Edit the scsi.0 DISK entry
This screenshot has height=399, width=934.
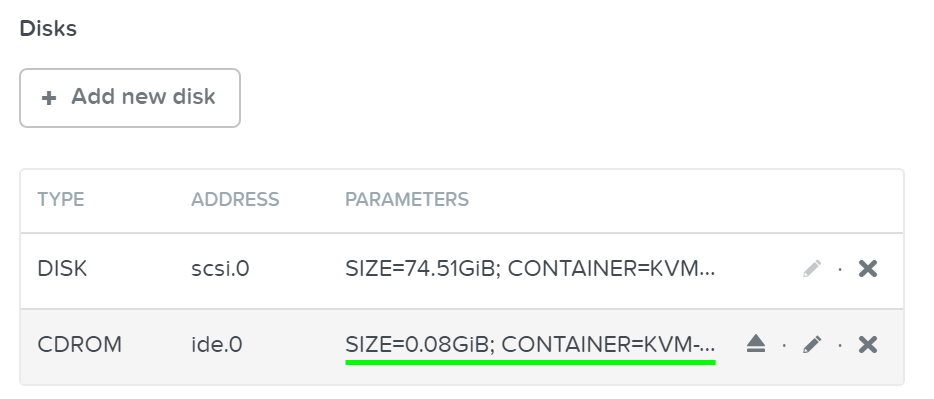click(x=812, y=269)
